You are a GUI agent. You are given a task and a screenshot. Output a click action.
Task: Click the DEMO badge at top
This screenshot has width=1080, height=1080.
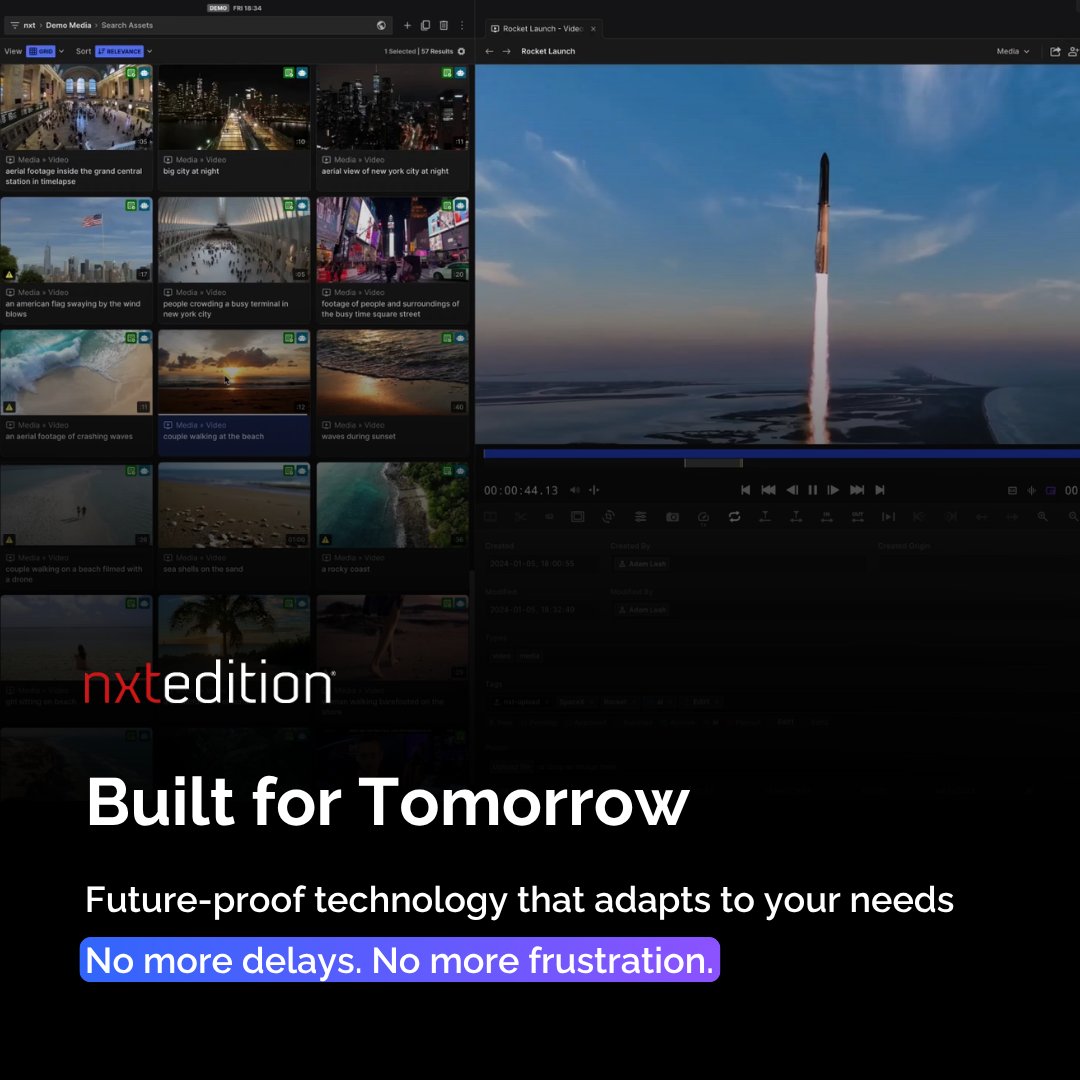tap(218, 8)
